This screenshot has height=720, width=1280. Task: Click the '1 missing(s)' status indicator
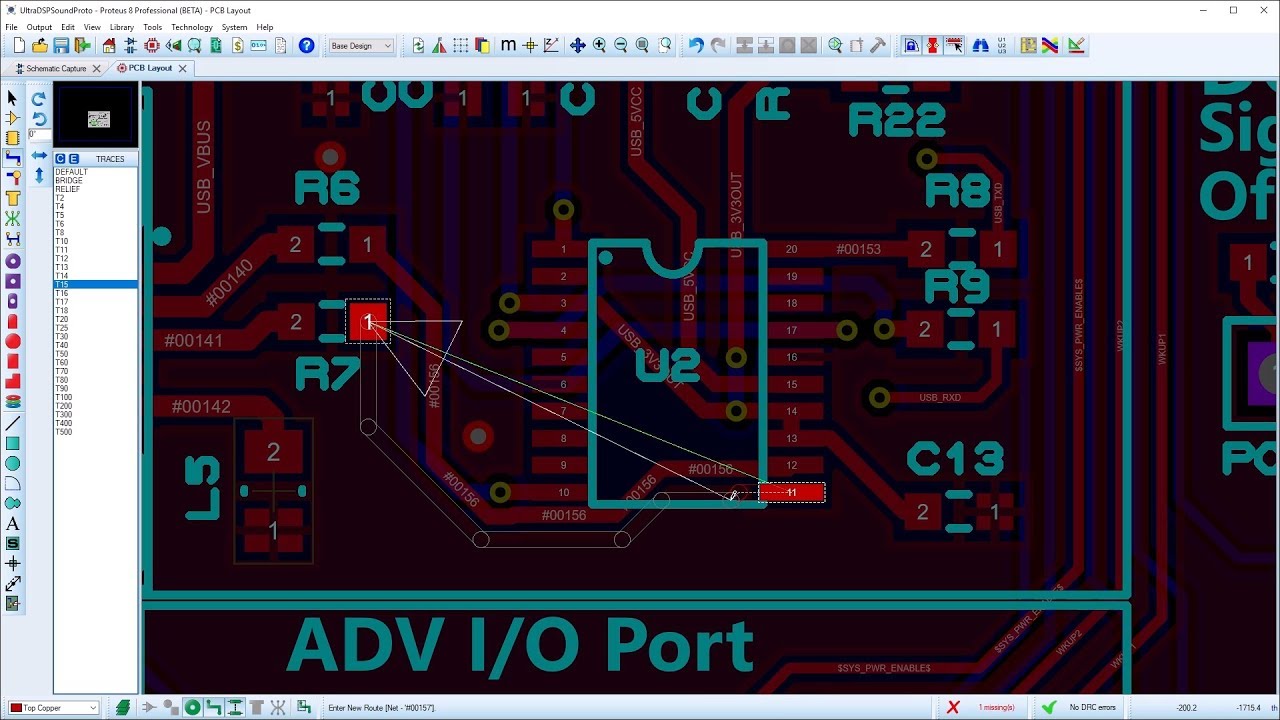pos(996,707)
